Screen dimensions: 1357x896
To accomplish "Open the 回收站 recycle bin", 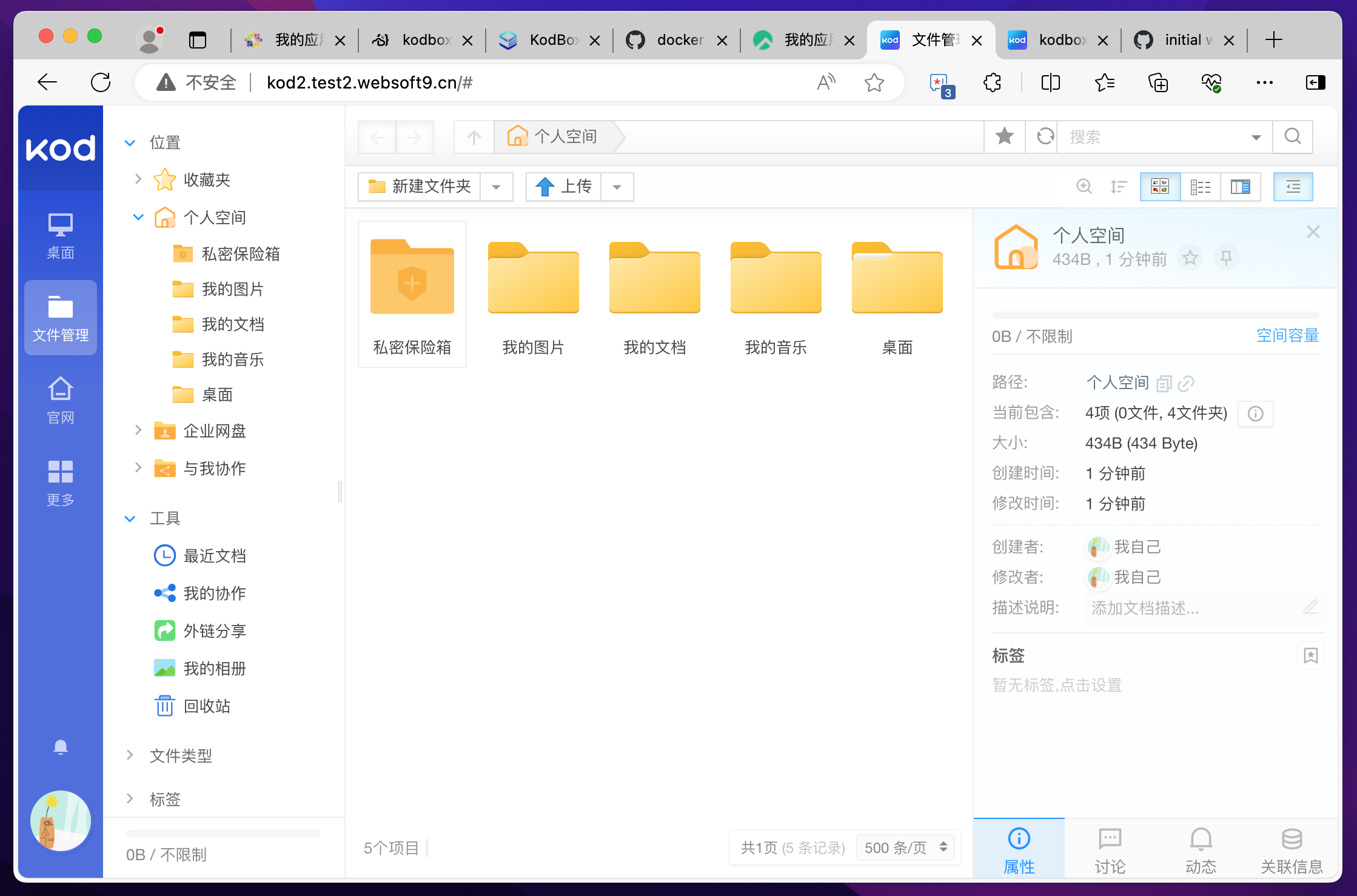I will coord(206,706).
